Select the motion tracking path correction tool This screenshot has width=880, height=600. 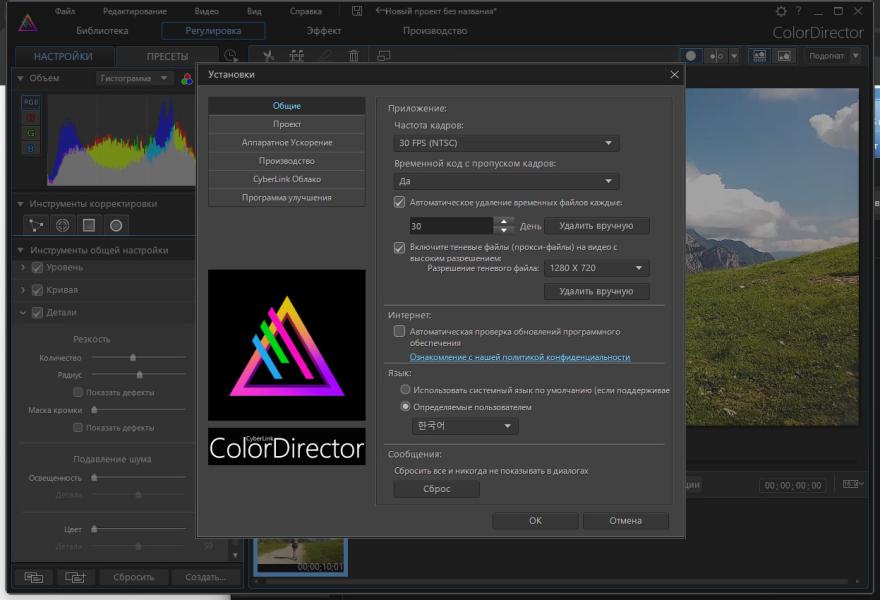click(x=36, y=225)
